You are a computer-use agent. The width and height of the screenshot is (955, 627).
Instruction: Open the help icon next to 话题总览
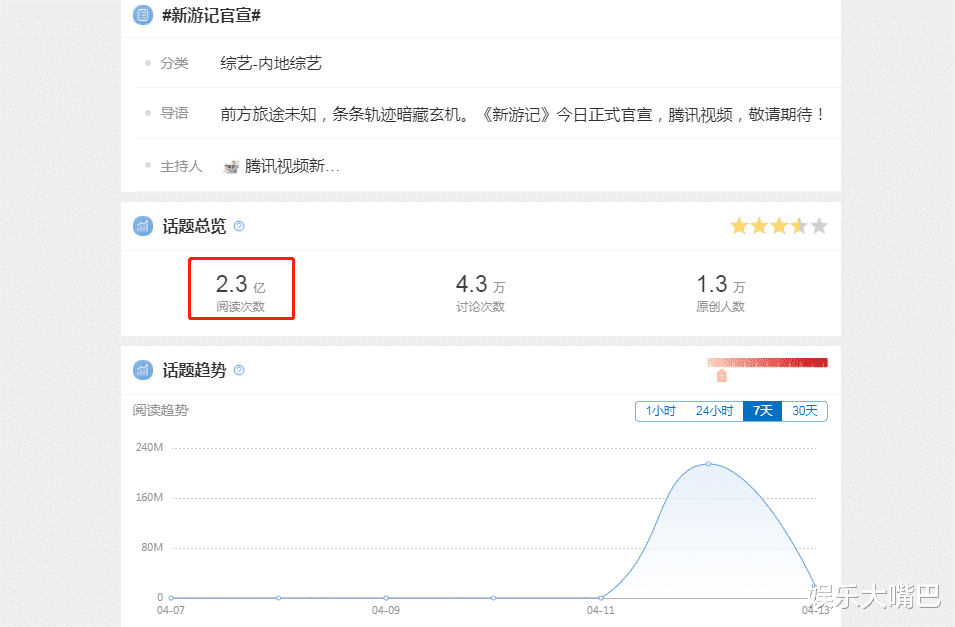click(239, 226)
